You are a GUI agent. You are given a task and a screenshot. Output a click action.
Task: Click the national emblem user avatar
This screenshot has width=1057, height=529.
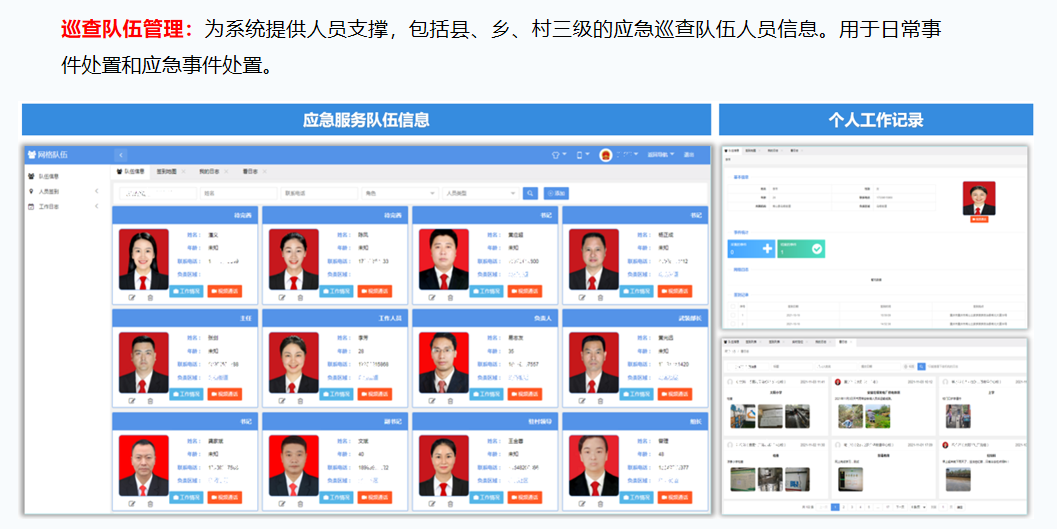(605, 155)
